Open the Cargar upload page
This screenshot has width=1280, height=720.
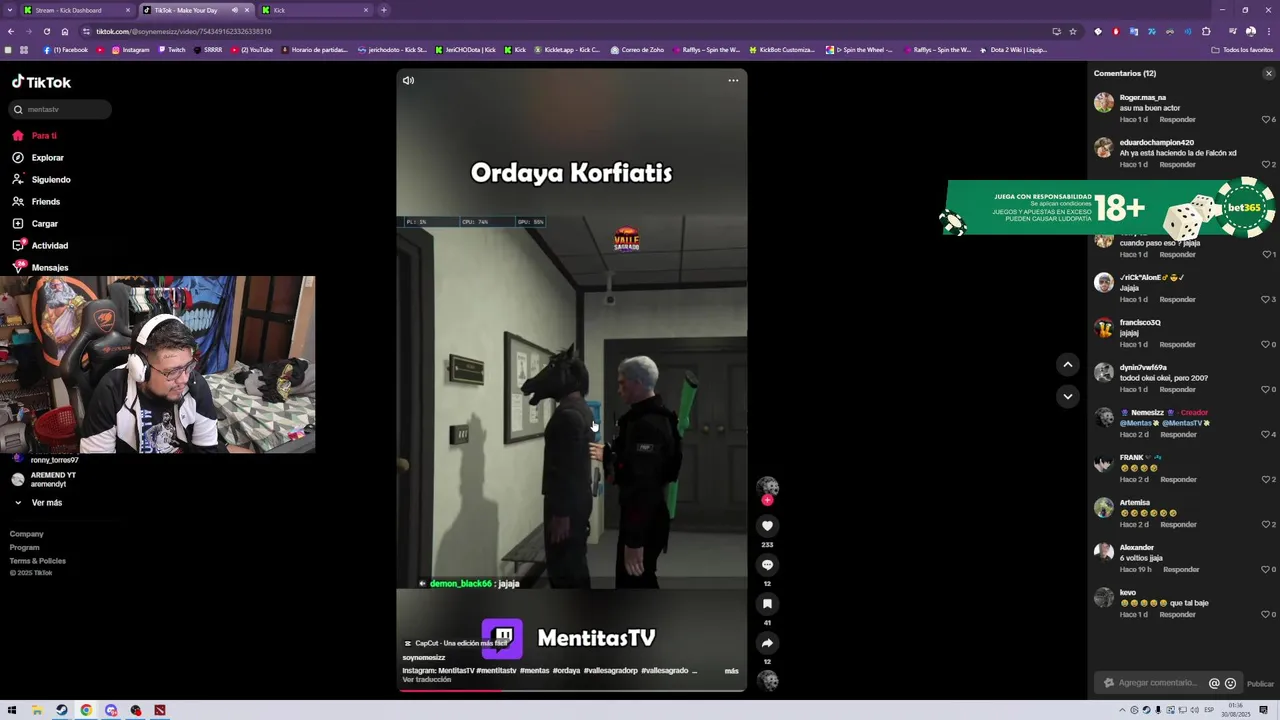44,223
